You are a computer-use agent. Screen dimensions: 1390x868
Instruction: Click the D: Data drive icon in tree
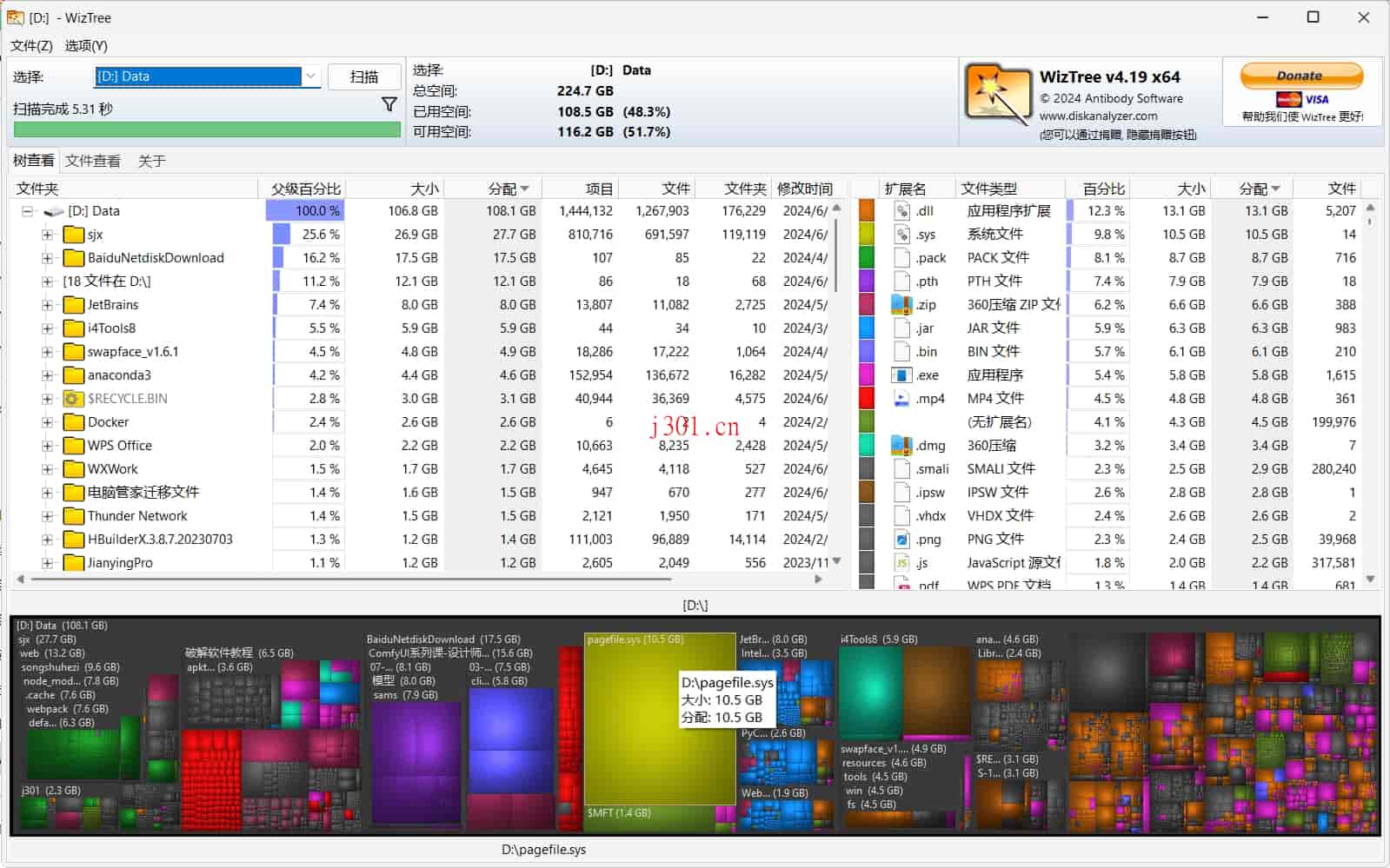(x=54, y=211)
